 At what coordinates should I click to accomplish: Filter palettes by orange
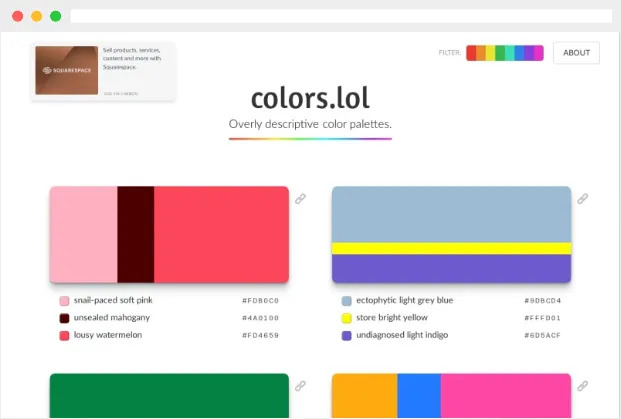point(481,53)
